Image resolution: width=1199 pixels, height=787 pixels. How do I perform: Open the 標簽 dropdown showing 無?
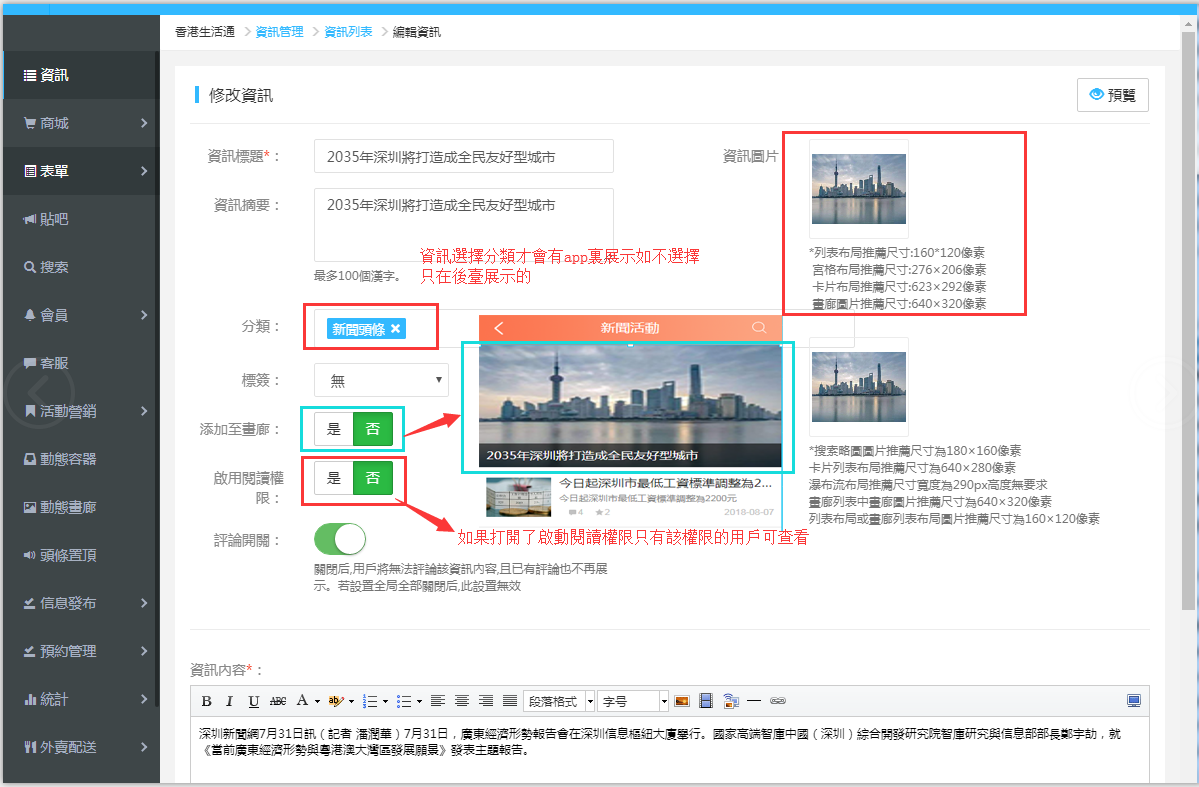point(381,380)
